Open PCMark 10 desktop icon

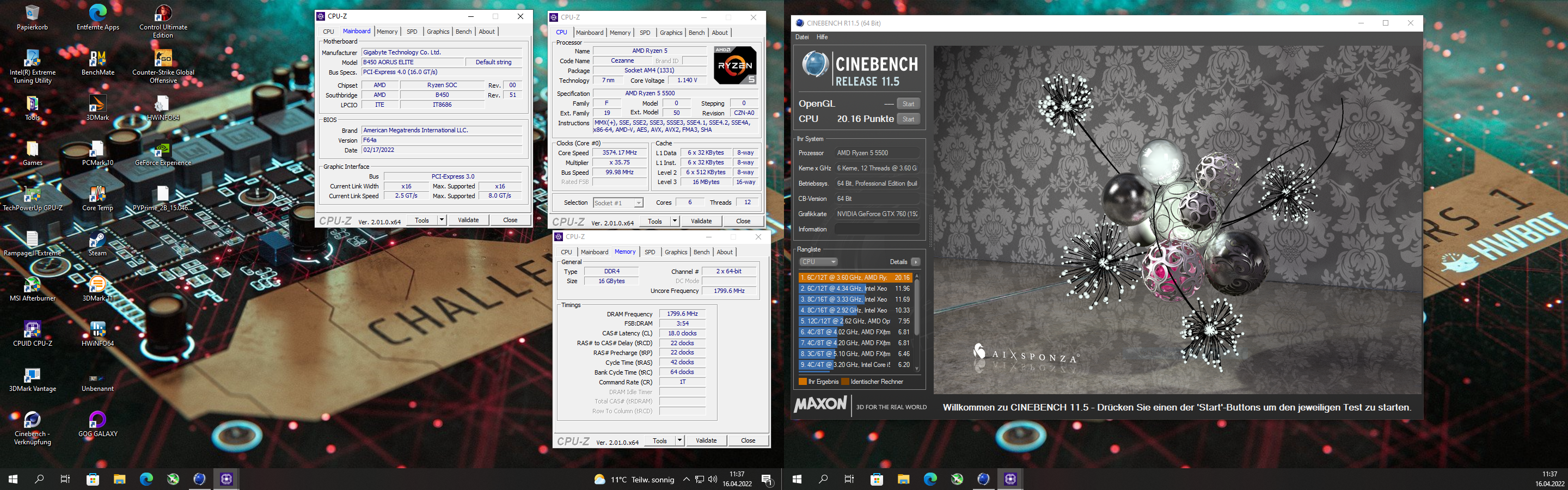tap(97, 154)
